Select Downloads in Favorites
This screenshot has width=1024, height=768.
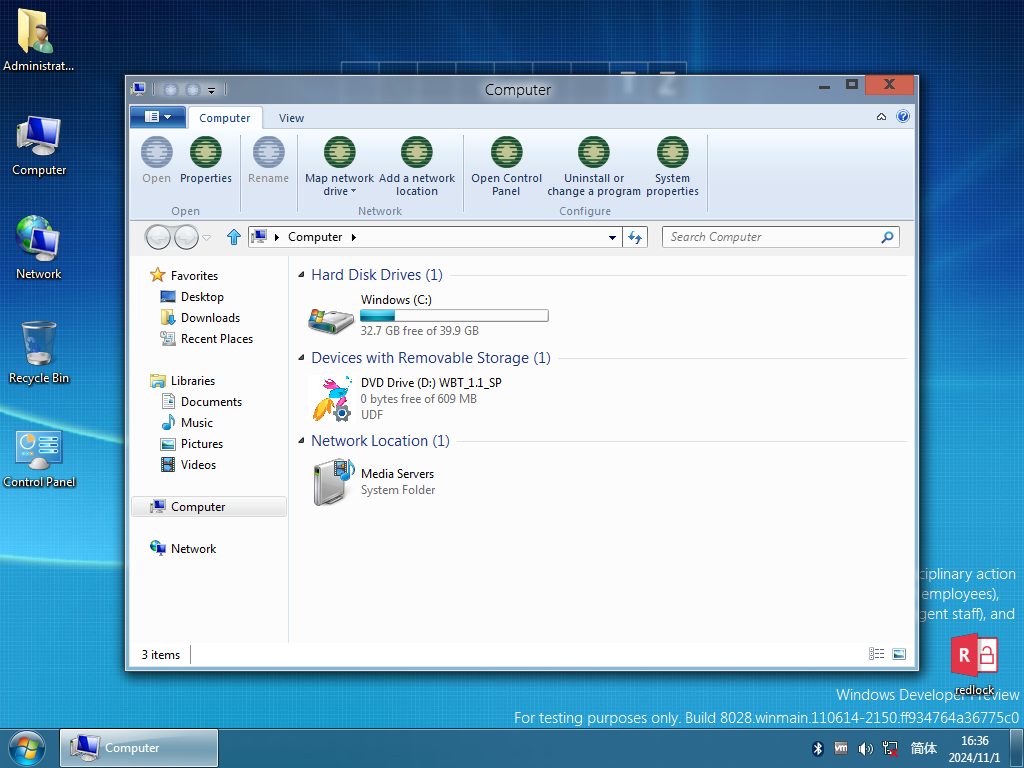(210, 318)
